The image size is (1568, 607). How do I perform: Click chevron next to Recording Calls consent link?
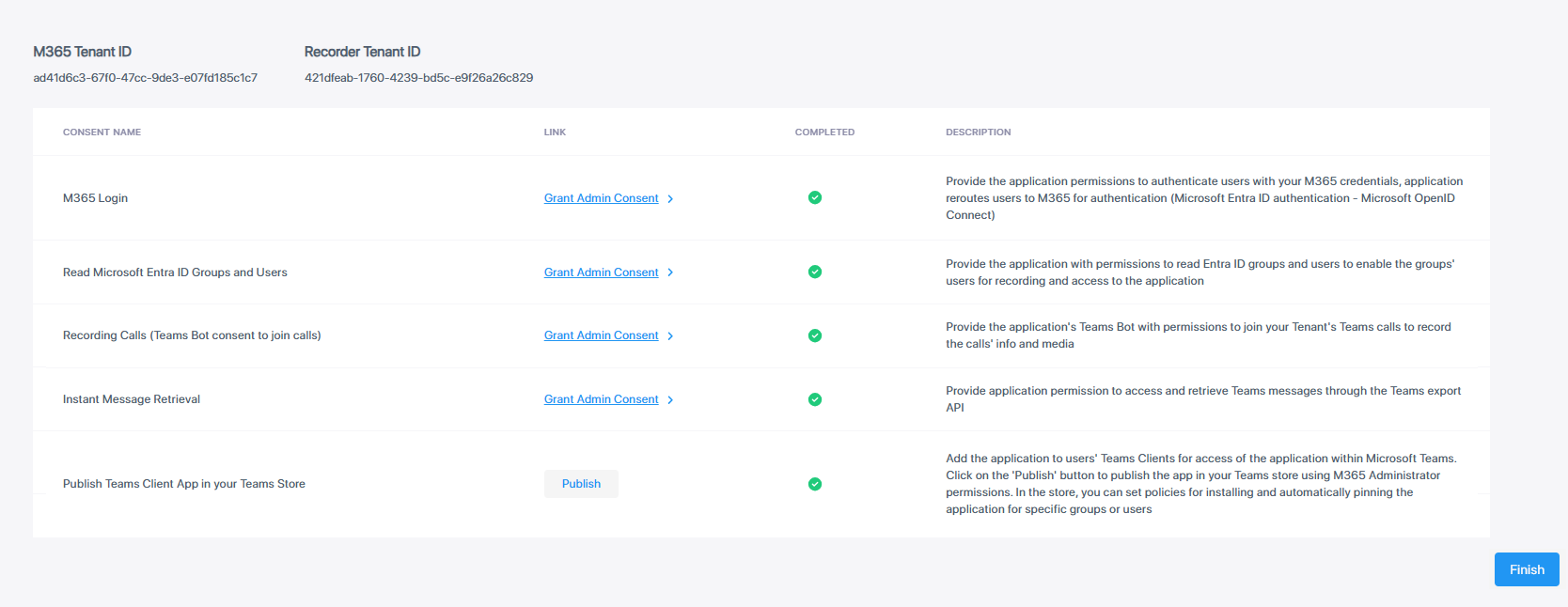click(x=670, y=336)
